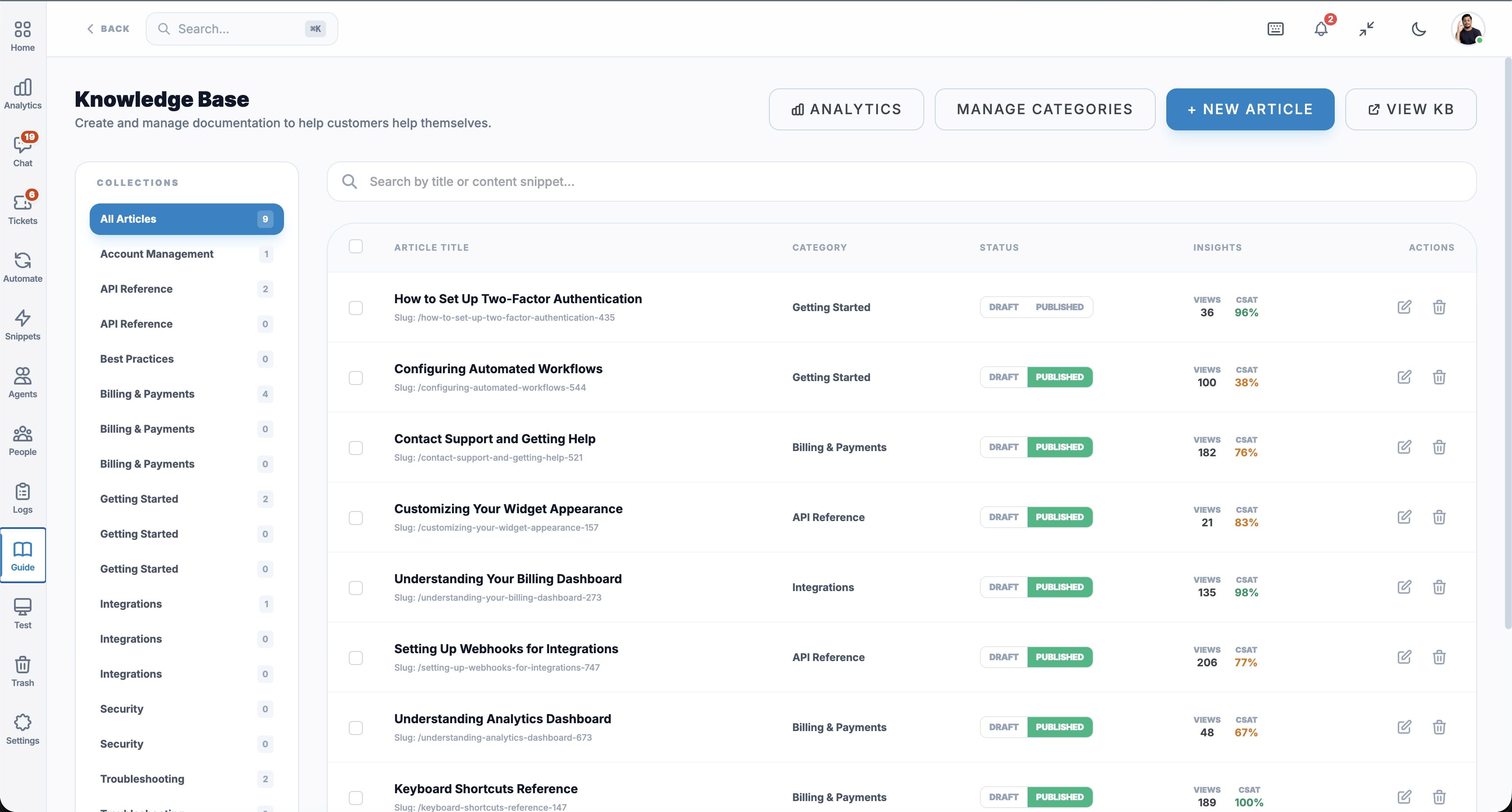Image resolution: width=1512 pixels, height=812 pixels.
Task: Click the Analytics header button
Action: [846, 109]
